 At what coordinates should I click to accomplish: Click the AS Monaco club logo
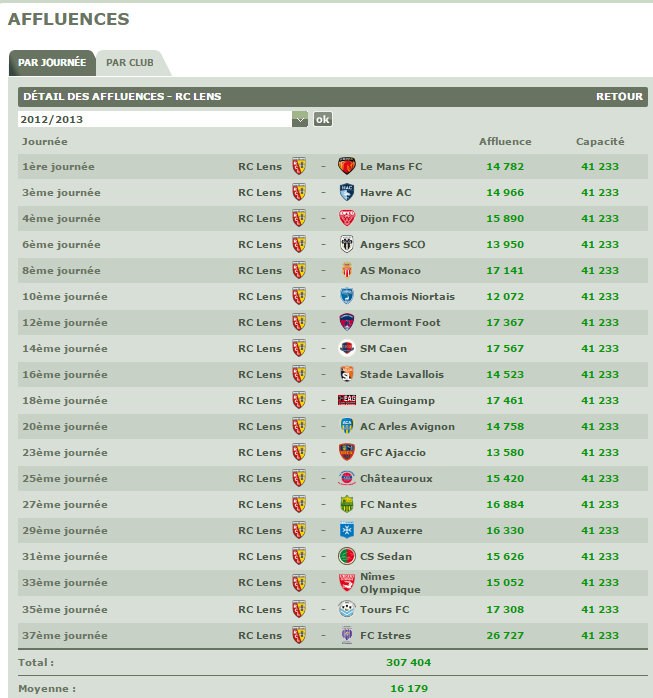[347, 270]
